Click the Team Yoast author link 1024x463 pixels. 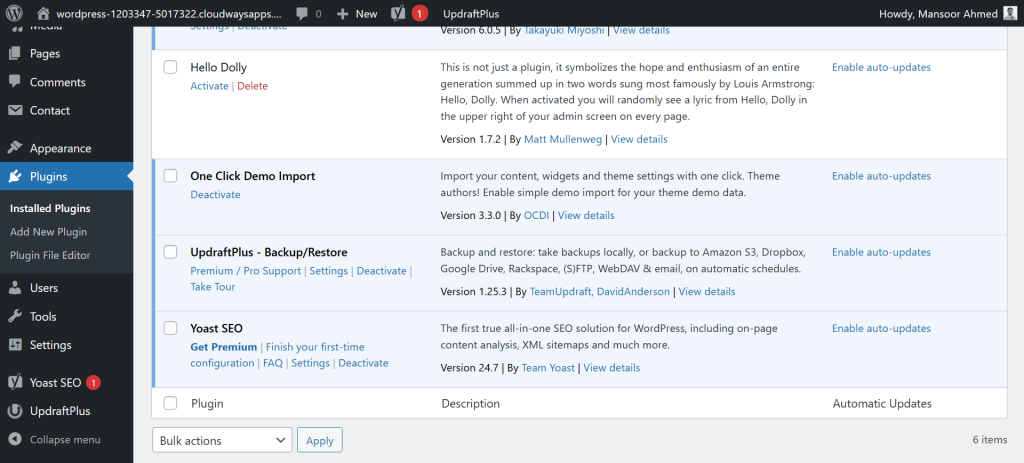[x=549, y=368]
